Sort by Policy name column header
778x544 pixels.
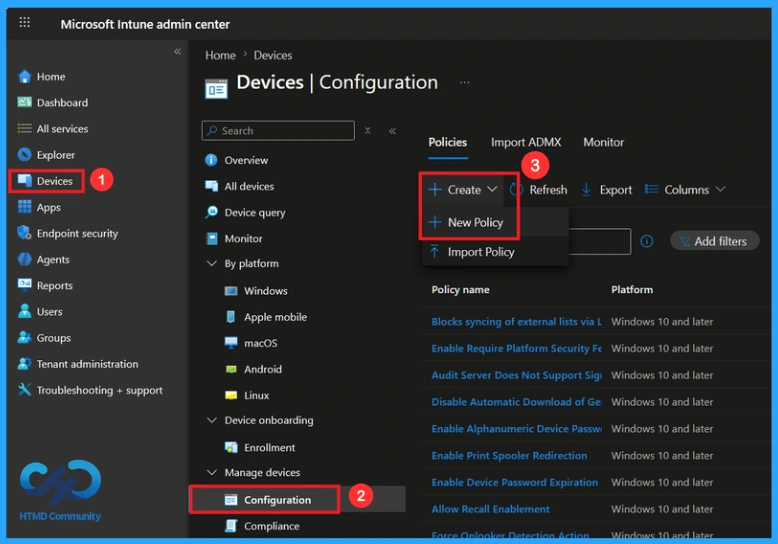point(460,290)
